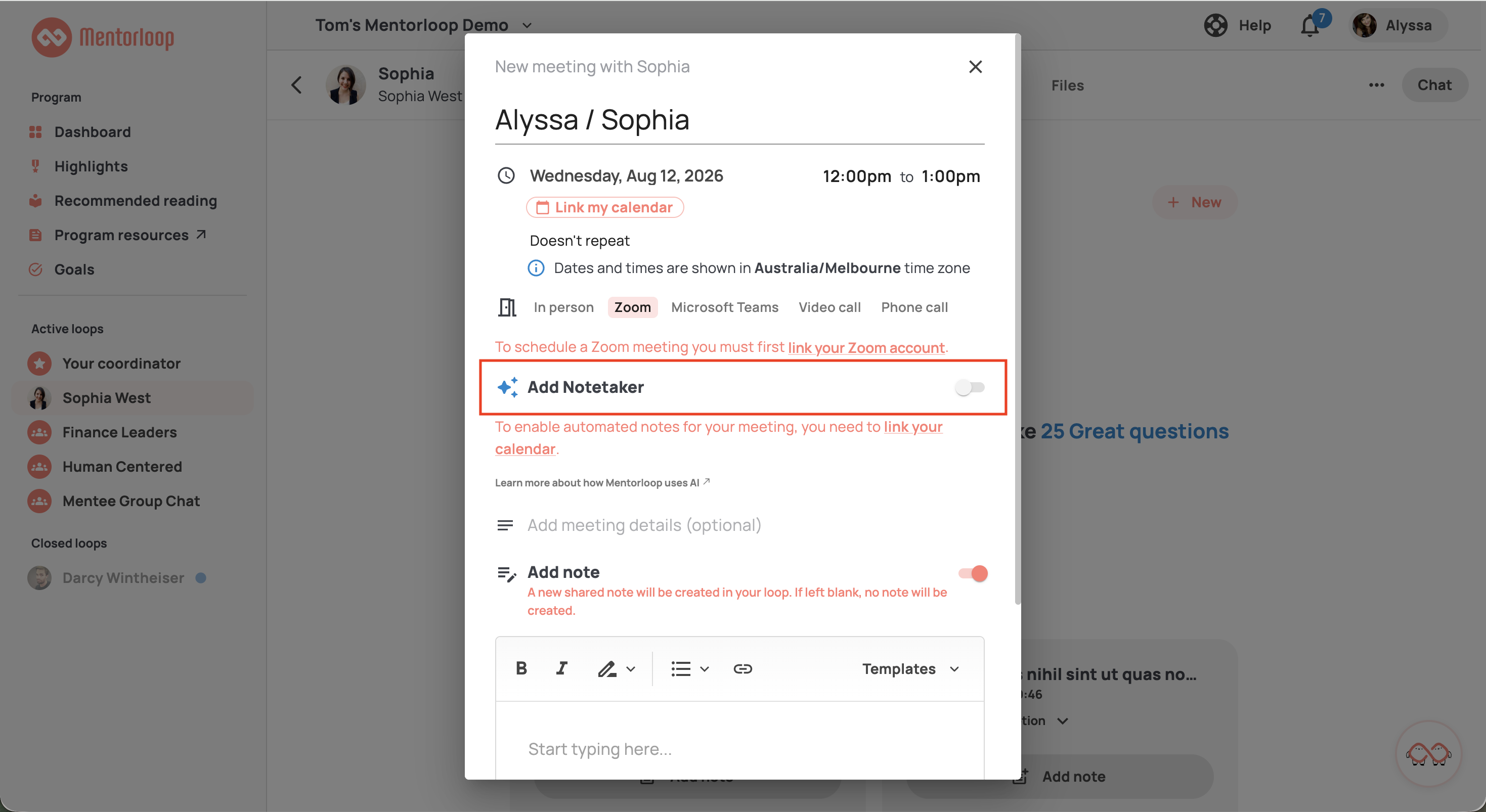Close the New meeting dialog

(975, 67)
